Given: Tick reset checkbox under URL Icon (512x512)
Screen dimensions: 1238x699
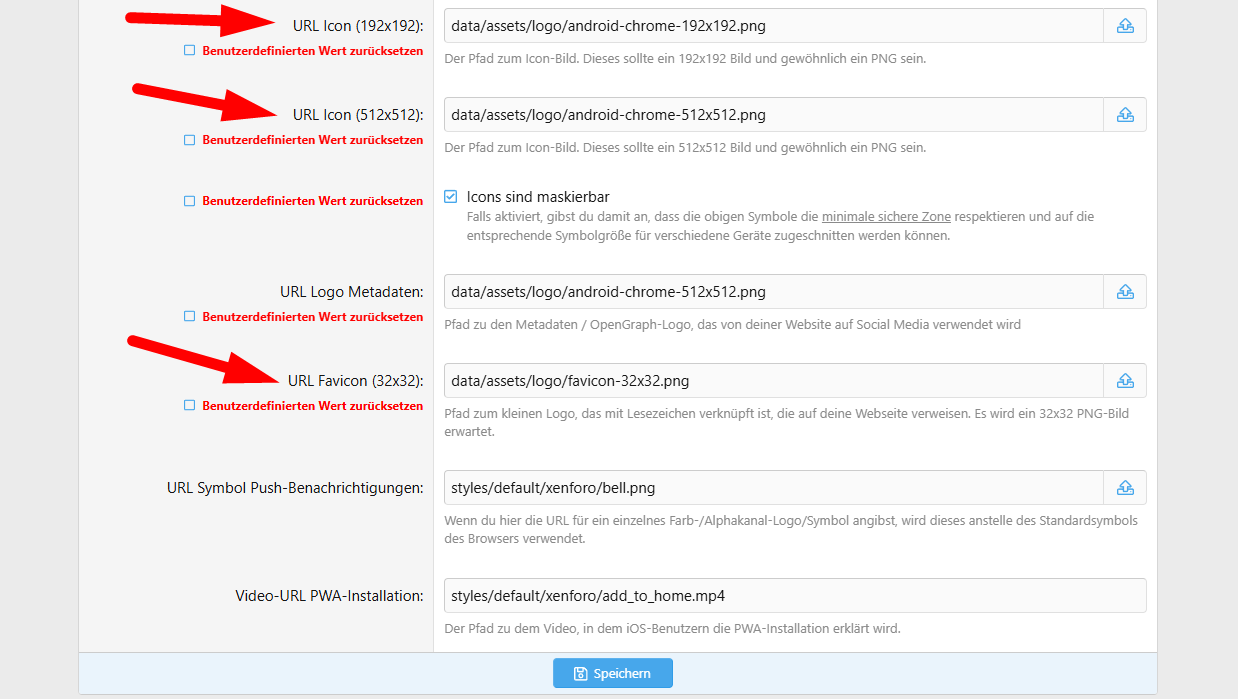Looking at the screenshot, I should pos(189,140).
